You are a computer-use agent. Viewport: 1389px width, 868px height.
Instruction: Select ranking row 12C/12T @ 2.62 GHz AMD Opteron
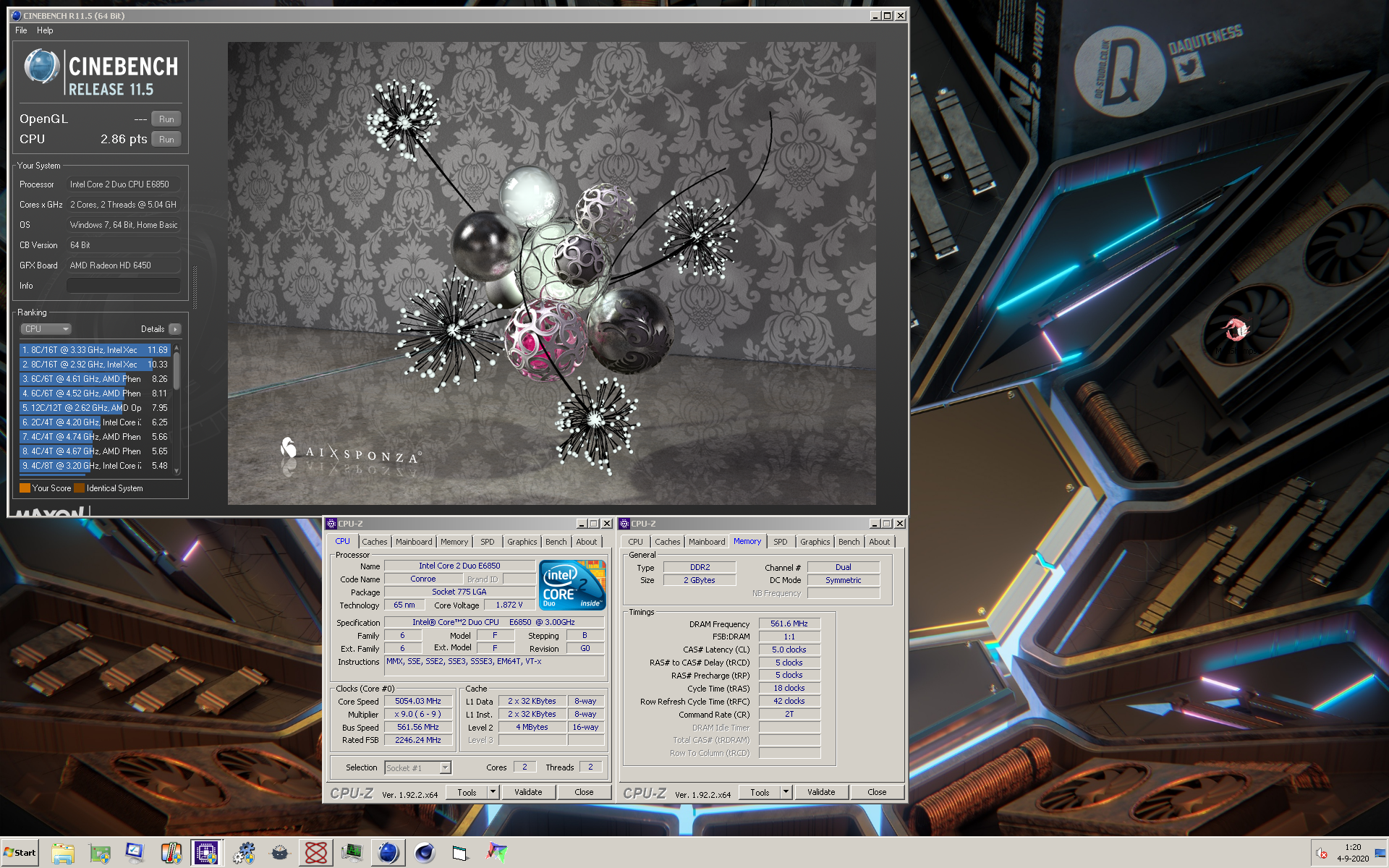click(95, 408)
